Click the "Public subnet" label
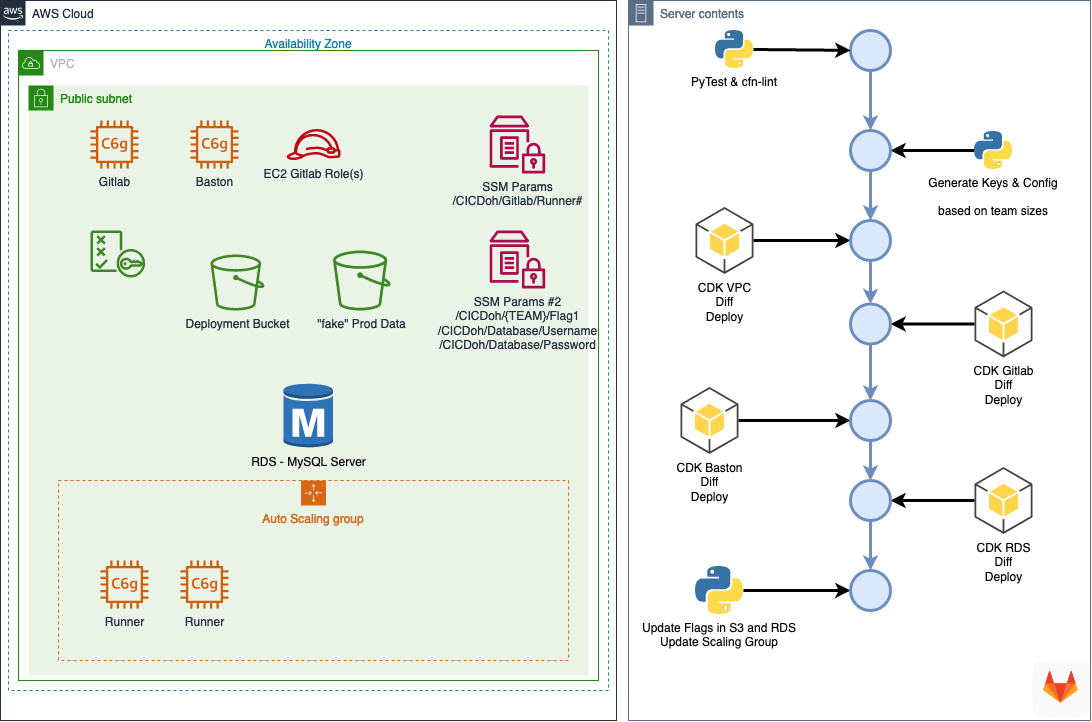Viewport: 1092px width, 722px height. click(96, 99)
